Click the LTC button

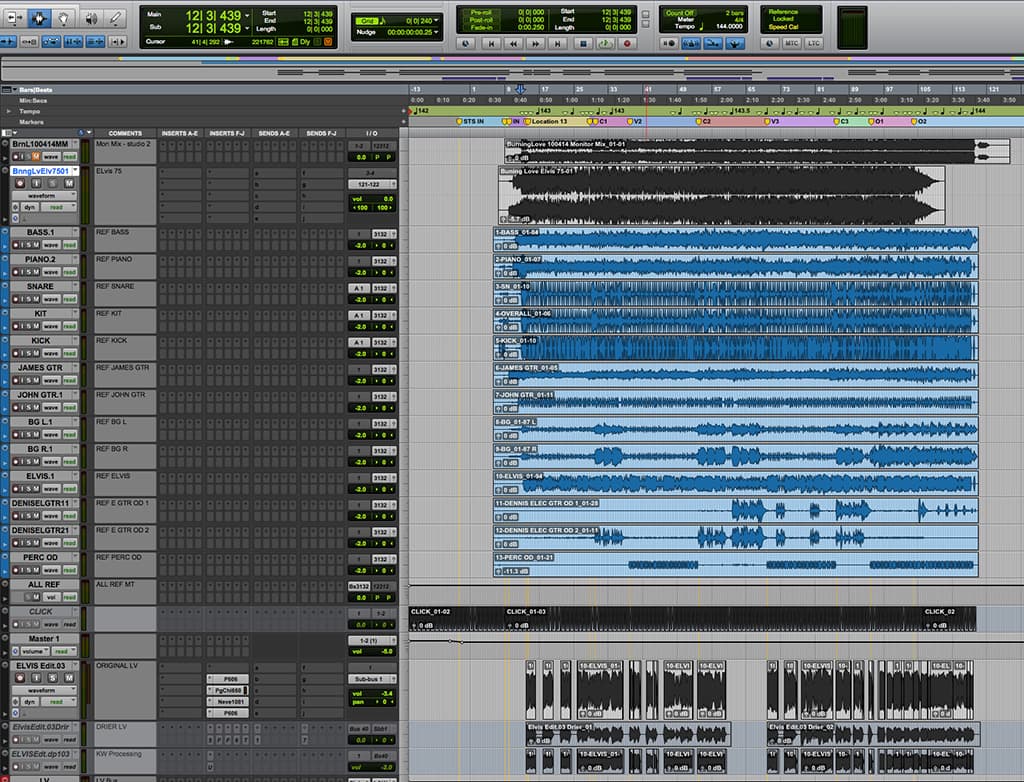point(813,43)
